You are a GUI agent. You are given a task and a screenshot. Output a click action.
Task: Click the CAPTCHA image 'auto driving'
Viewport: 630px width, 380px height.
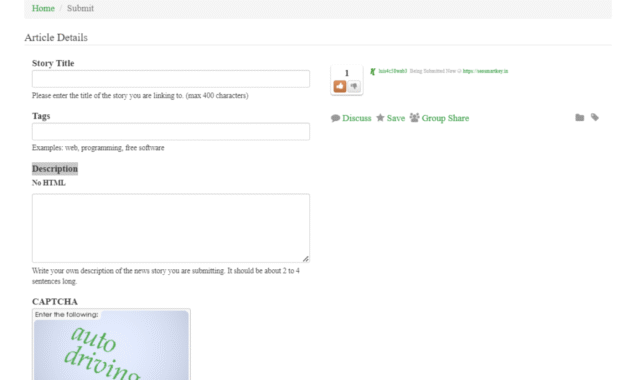111,345
